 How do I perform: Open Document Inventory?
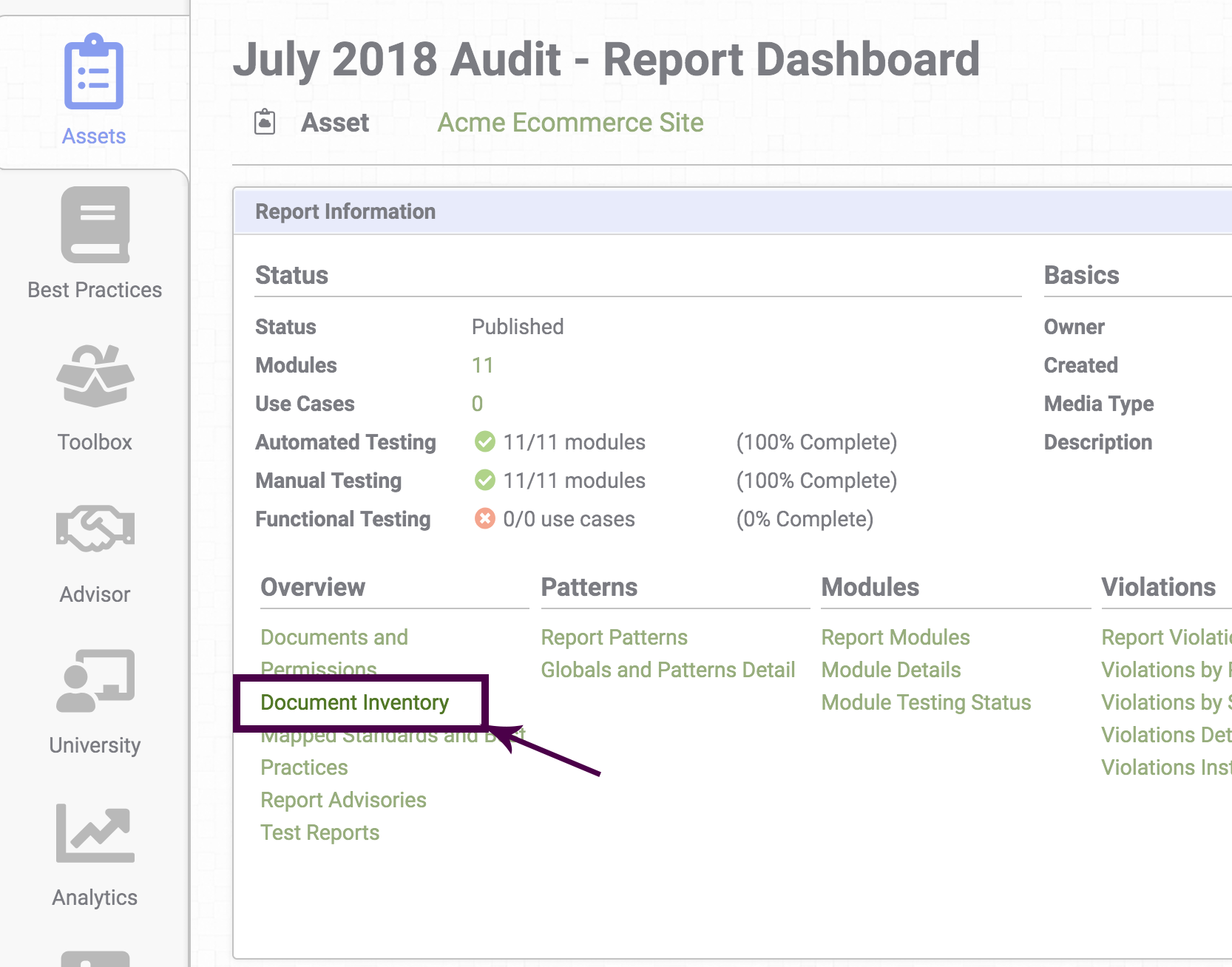(x=354, y=702)
